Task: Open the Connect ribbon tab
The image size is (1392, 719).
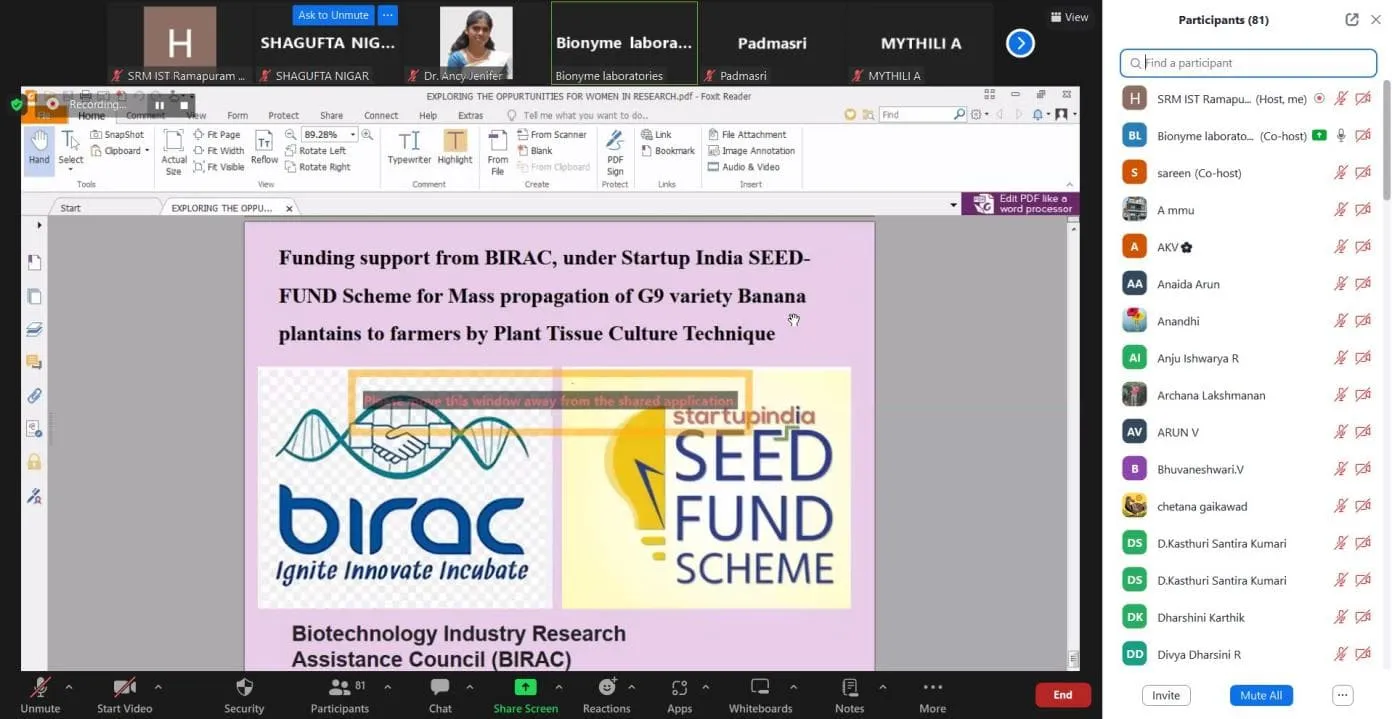Action: pos(381,115)
